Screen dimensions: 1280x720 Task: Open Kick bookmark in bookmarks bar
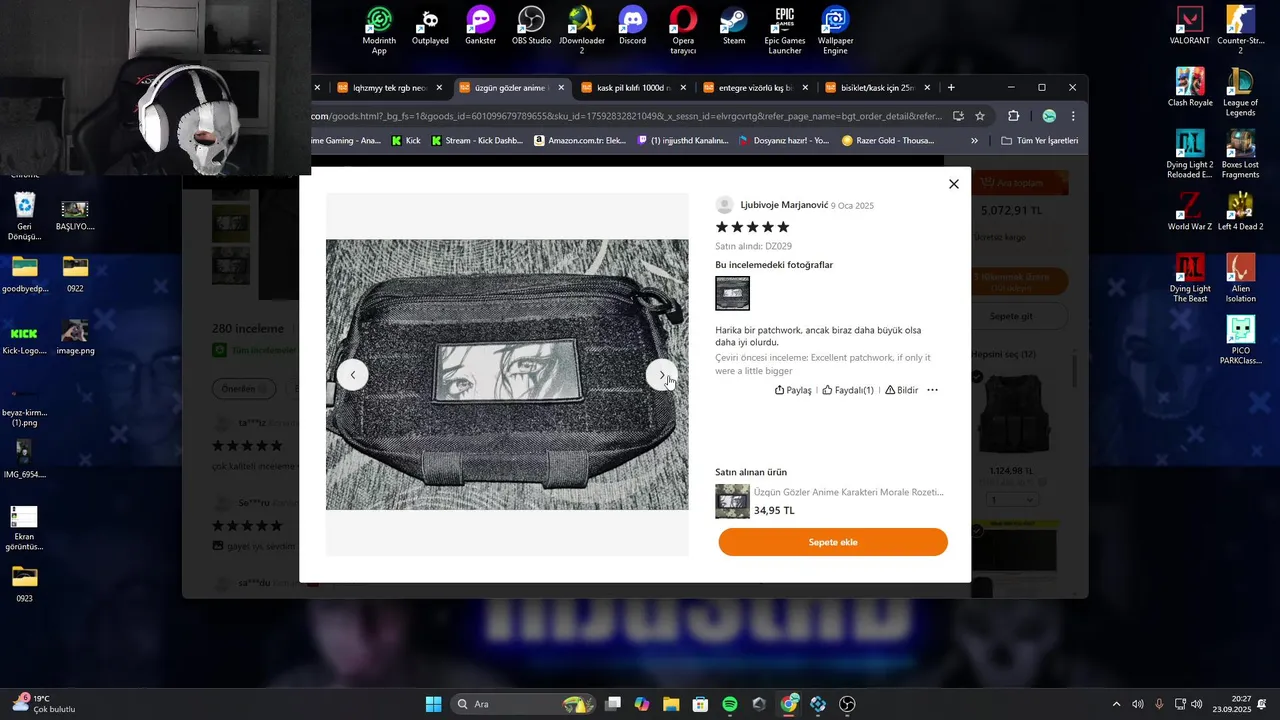click(406, 141)
